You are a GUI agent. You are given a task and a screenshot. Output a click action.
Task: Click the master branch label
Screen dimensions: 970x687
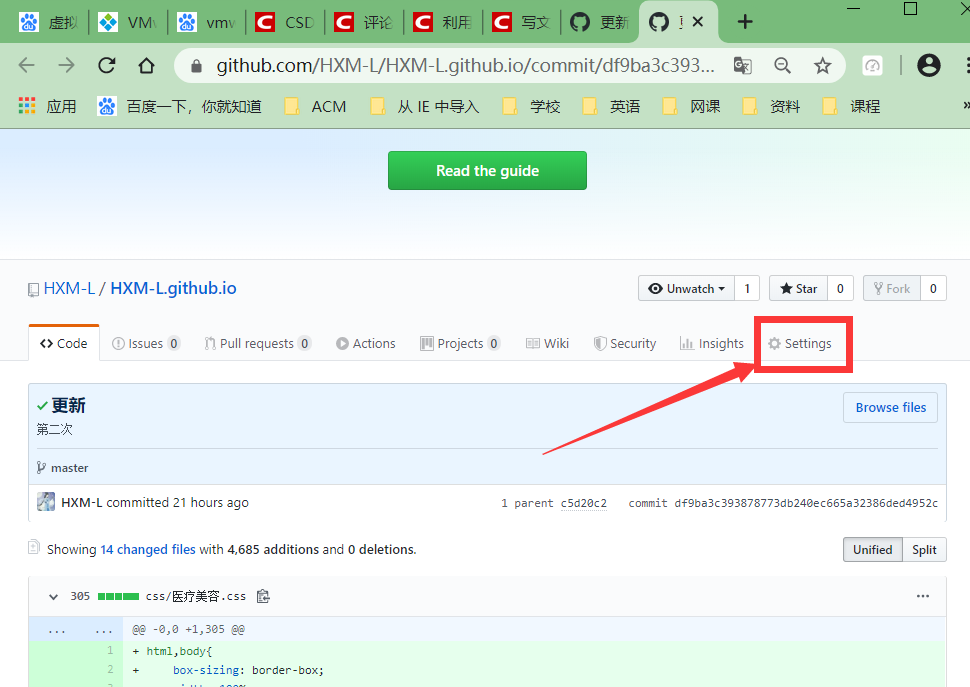[69, 468]
